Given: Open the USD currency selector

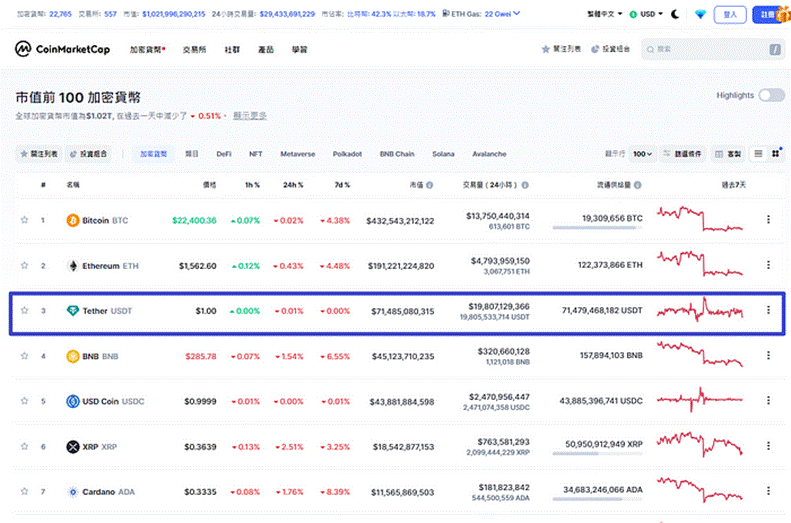Looking at the screenshot, I should (650, 15).
